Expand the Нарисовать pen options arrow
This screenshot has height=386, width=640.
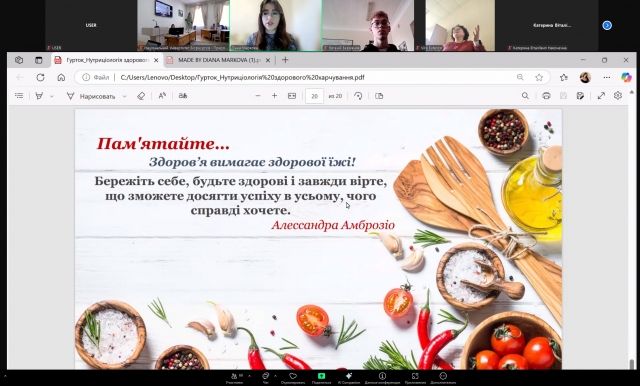click(x=124, y=96)
